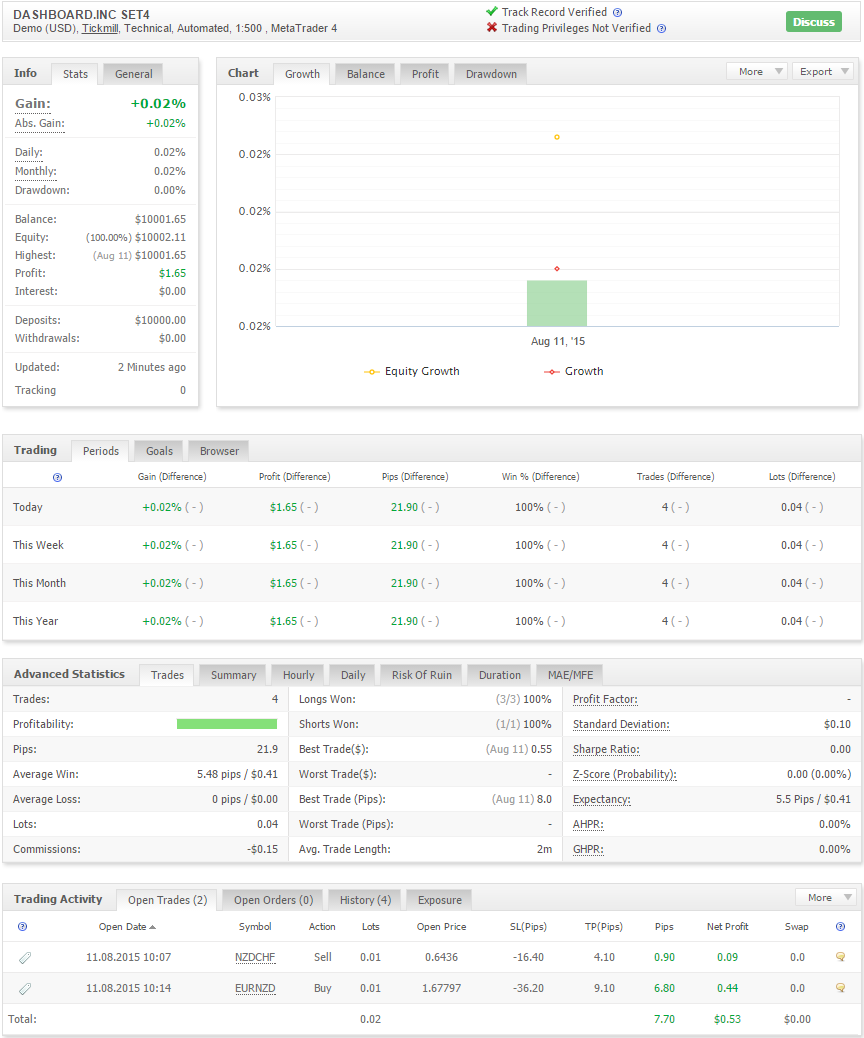
Task: Click the help icon beside the Swap column
Action: tap(840, 927)
